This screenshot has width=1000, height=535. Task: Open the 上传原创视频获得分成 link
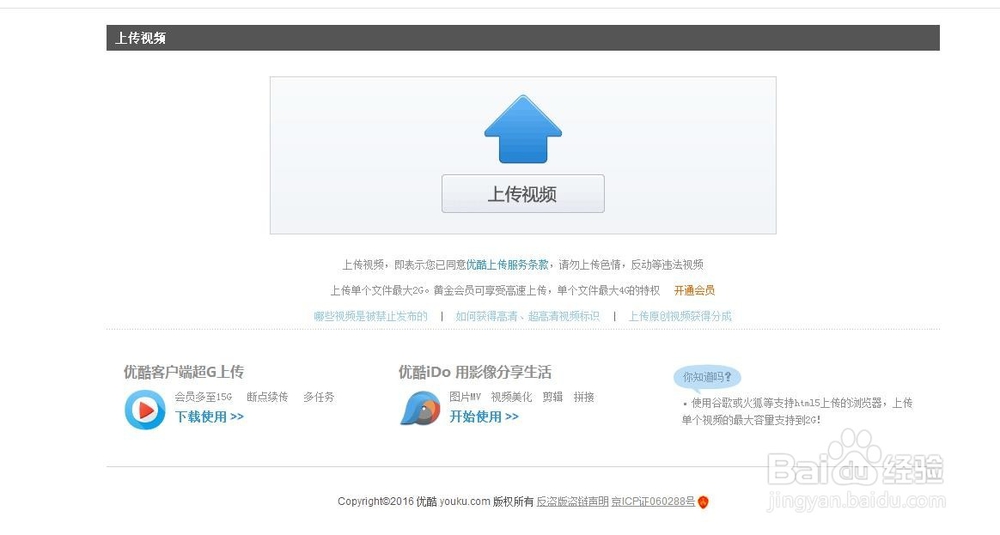(x=680, y=316)
